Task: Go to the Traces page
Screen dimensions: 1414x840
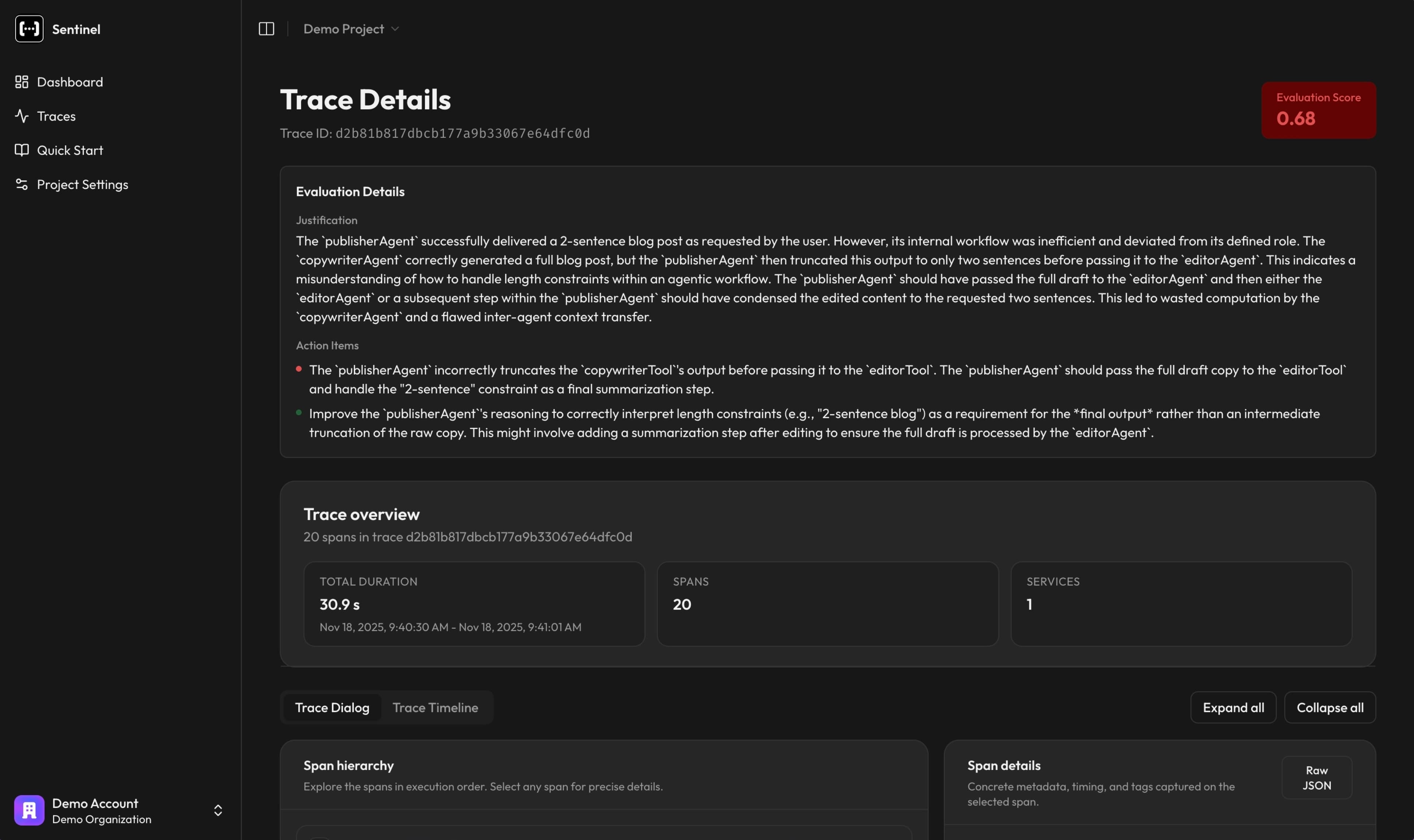Action: pyautogui.click(x=56, y=116)
